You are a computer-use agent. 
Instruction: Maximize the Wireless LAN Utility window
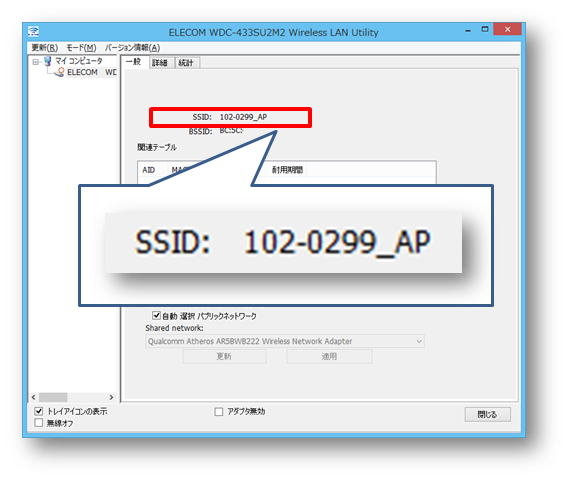485,29
